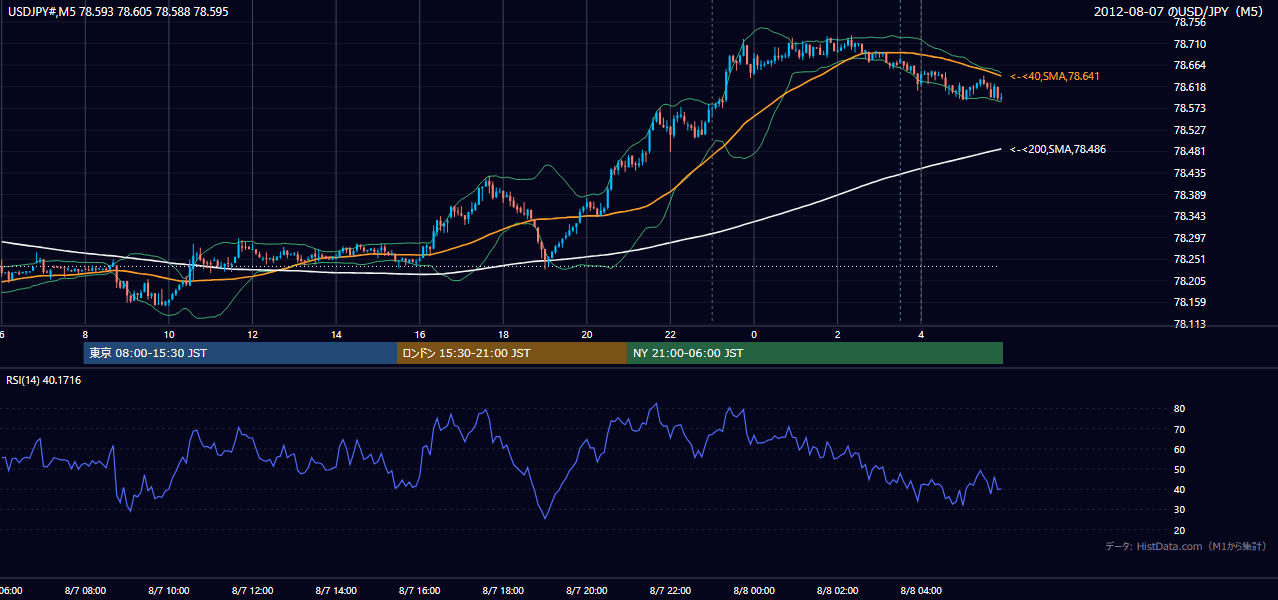Click price level 78.251 on axis
Viewport: 1278px width, 600px height.
1189,259
